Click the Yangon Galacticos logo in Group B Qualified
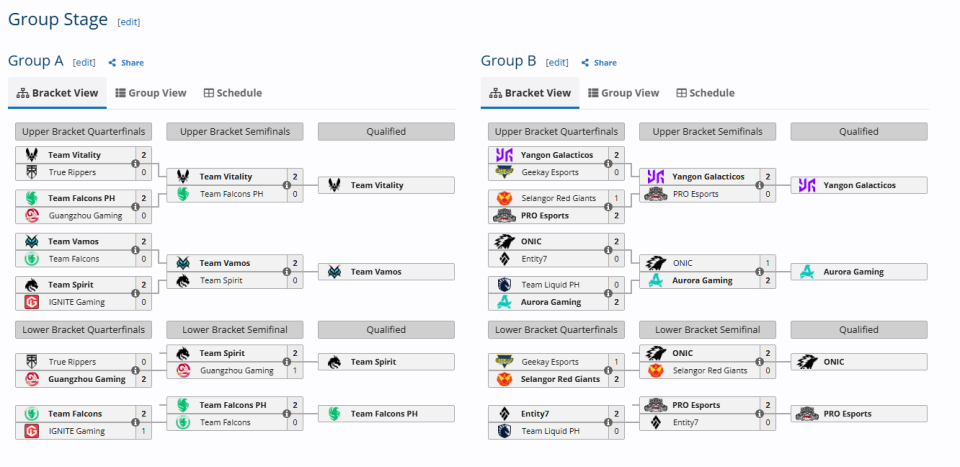 click(x=807, y=185)
